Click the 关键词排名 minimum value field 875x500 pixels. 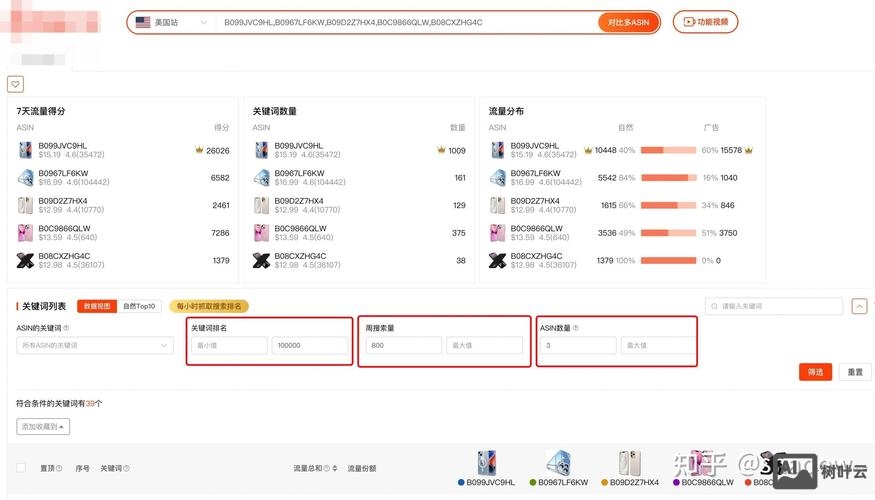click(x=229, y=345)
